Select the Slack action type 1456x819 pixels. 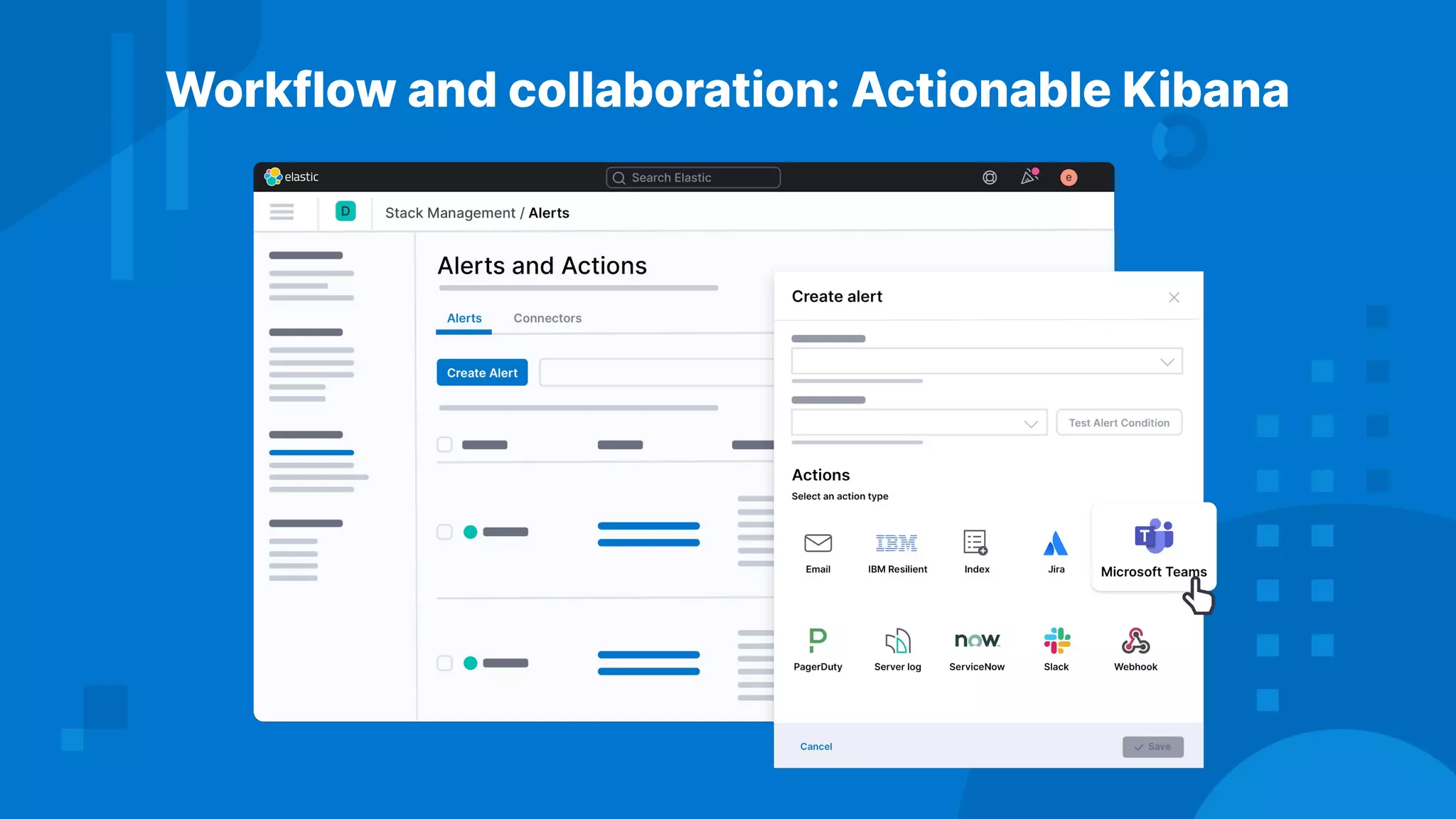tap(1056, 650)
